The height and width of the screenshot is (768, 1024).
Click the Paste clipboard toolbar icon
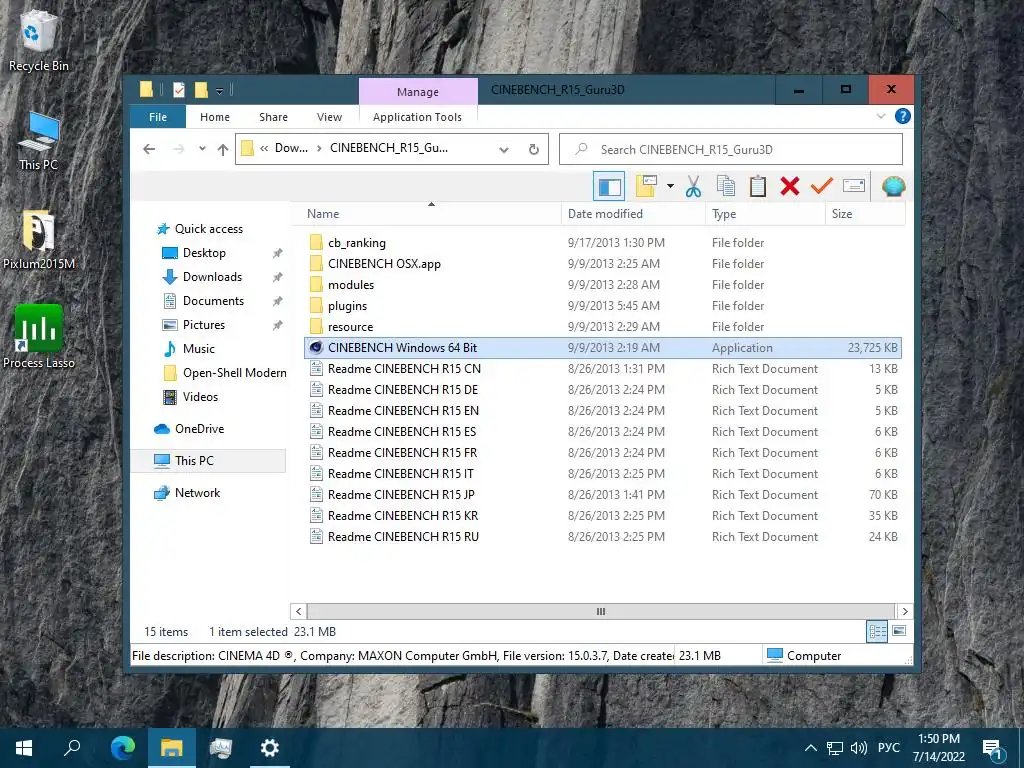coord(758,187)
